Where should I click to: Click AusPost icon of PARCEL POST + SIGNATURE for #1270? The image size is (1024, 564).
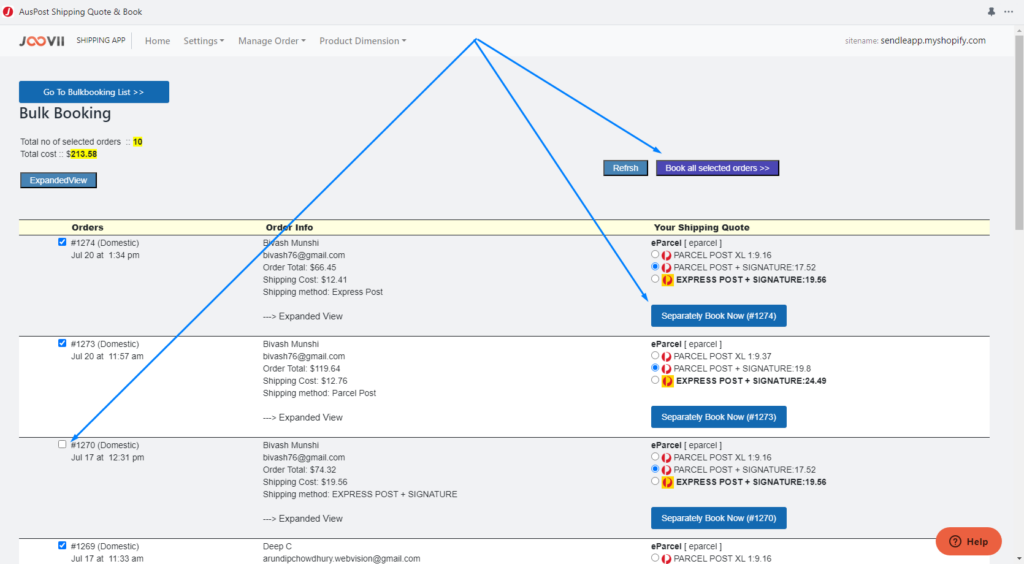[x=666, y=470]
